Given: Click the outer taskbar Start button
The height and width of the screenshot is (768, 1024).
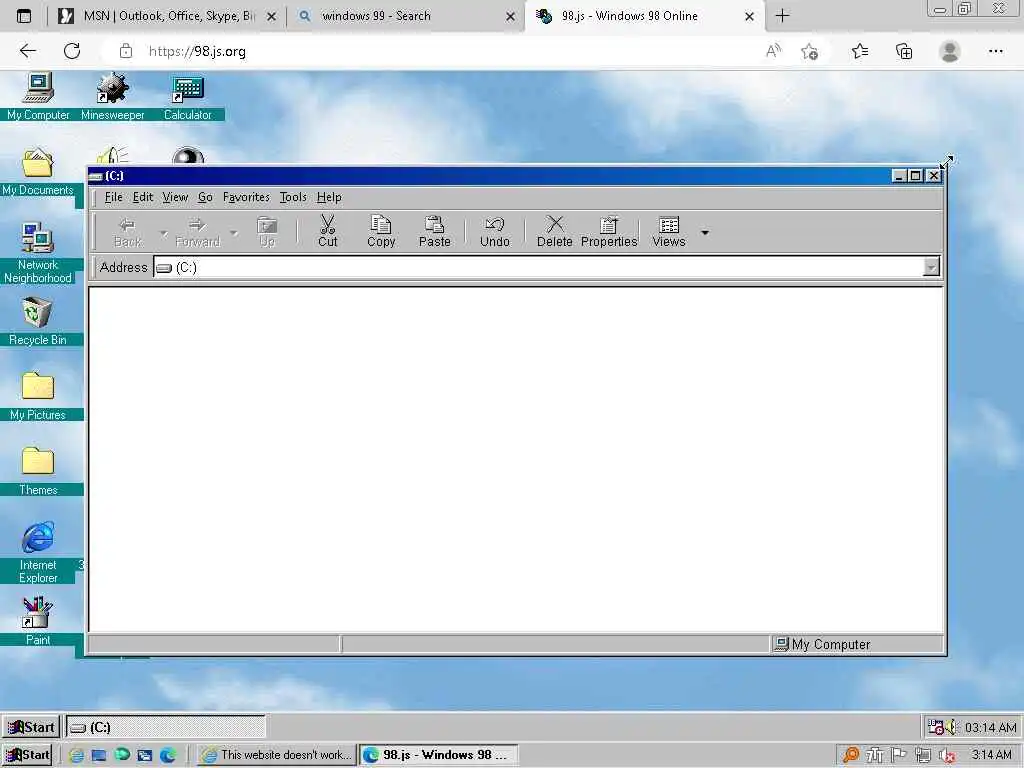Looking at the screenshot, I should pos(27,755).
